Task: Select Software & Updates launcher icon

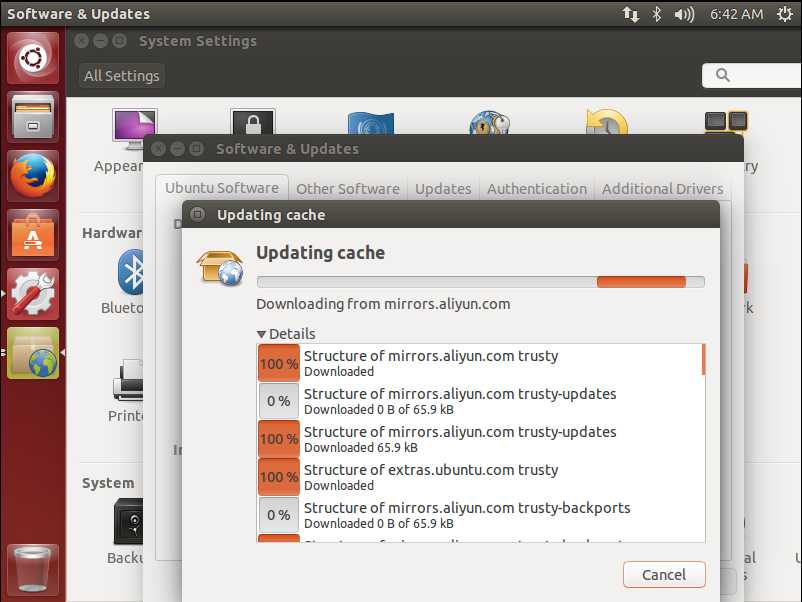Action: (x=33, y=353)
